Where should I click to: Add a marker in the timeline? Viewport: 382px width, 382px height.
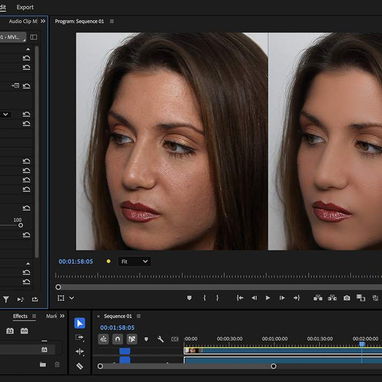coord(146,339)
